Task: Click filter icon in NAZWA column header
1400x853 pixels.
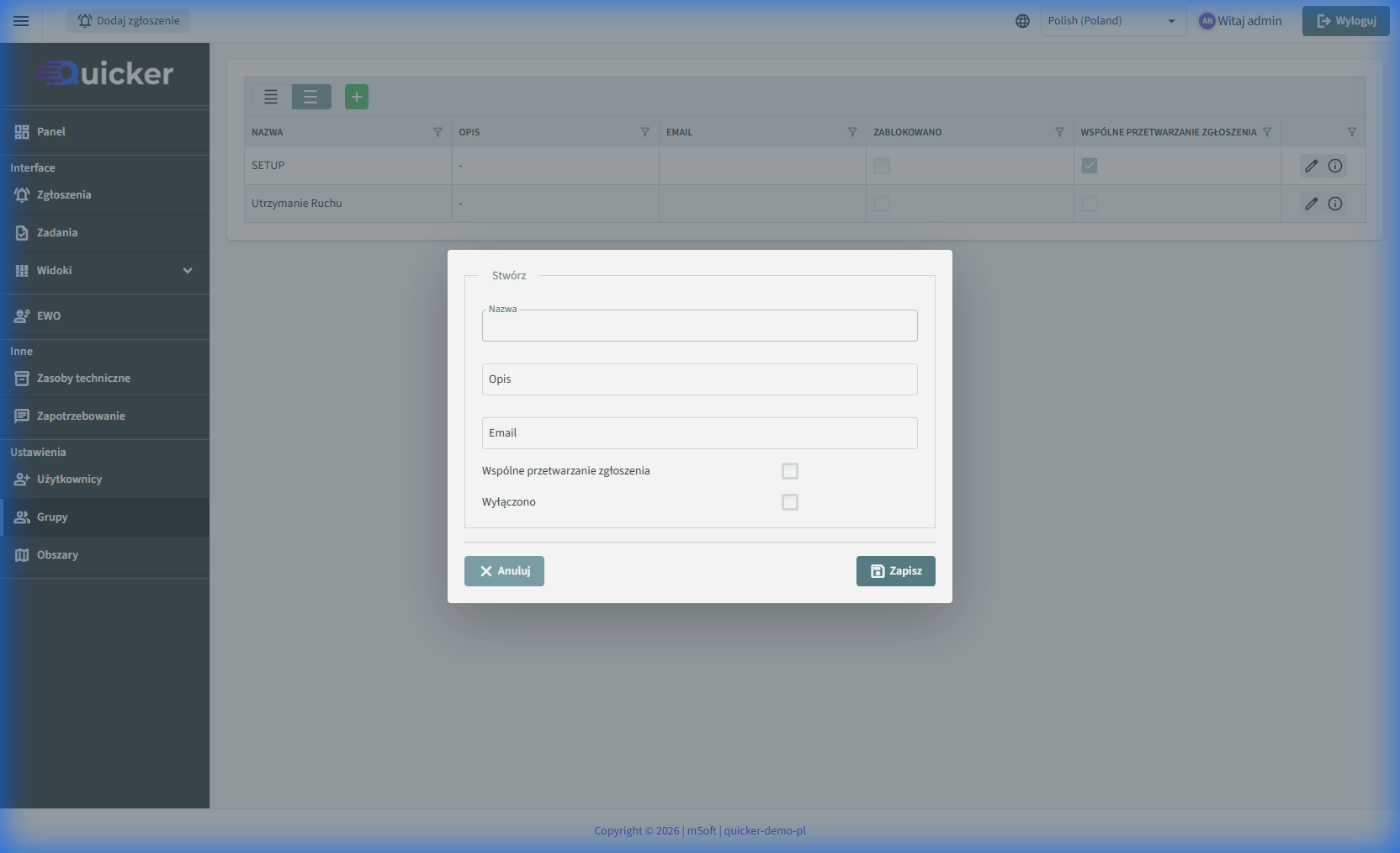Action: click(437, 132)
